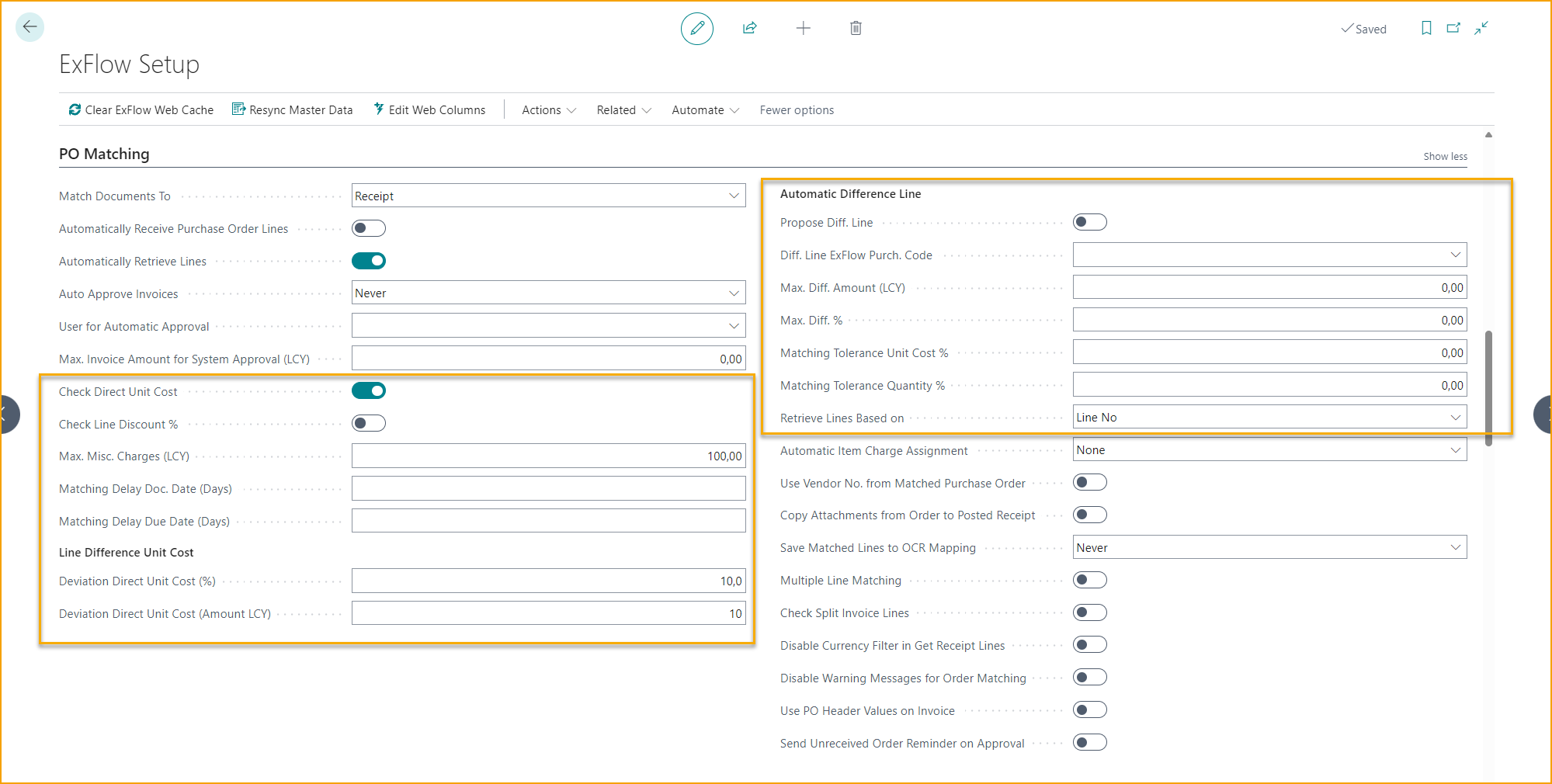Toggle Automatically Receive Purchase Order Lines
This screenshot has height=784, width=1552.
(369, 228)
